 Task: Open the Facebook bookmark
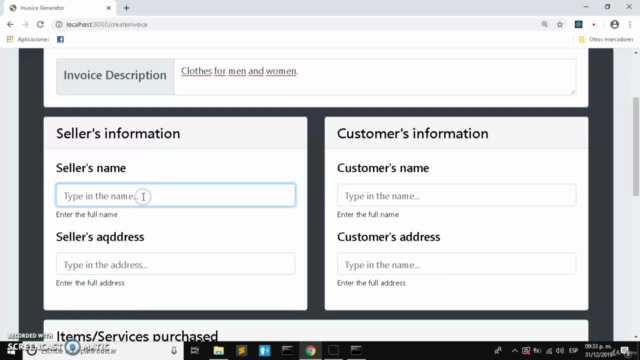coord(60,39)
